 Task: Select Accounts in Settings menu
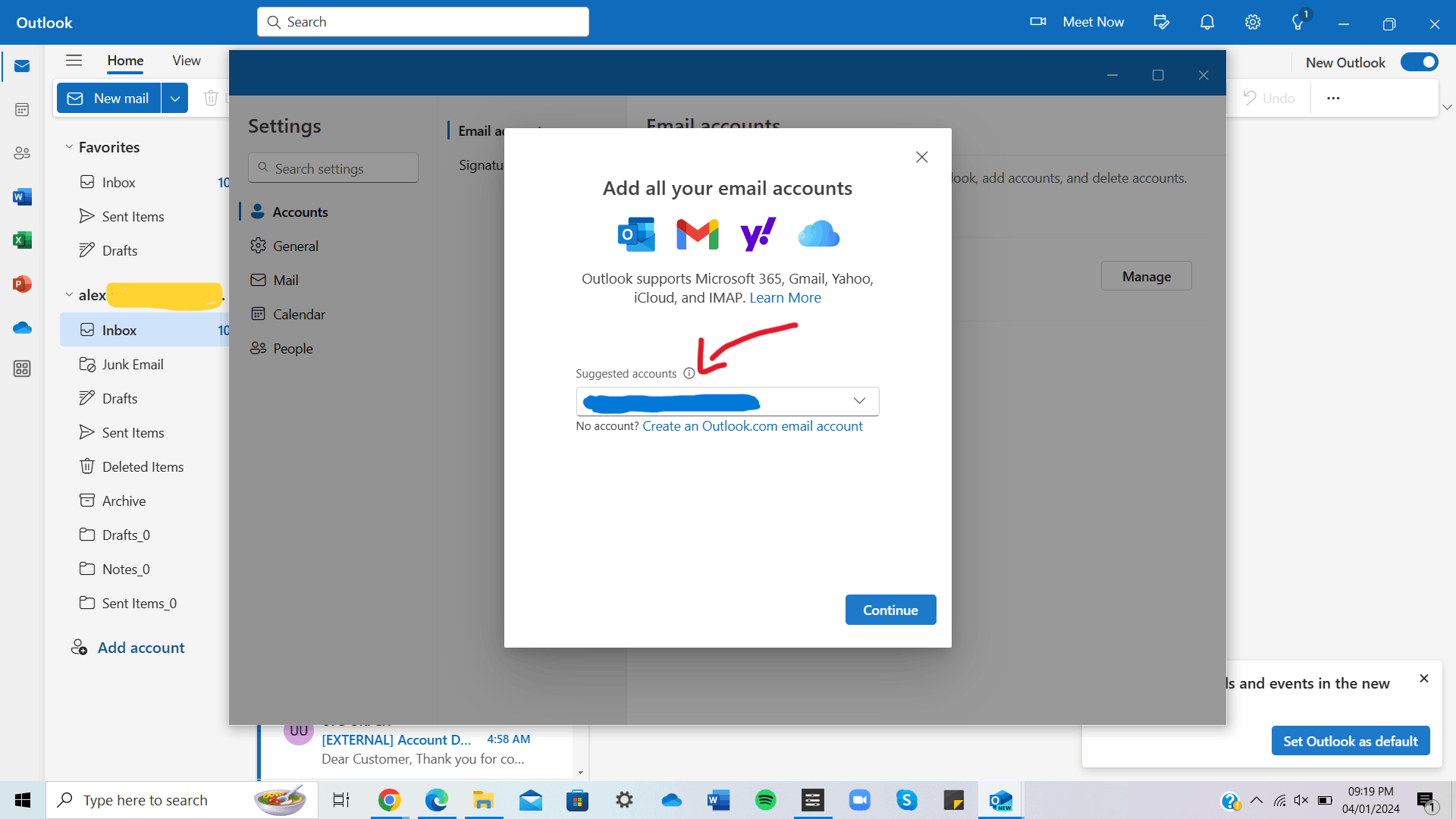[x=300, y=212]
